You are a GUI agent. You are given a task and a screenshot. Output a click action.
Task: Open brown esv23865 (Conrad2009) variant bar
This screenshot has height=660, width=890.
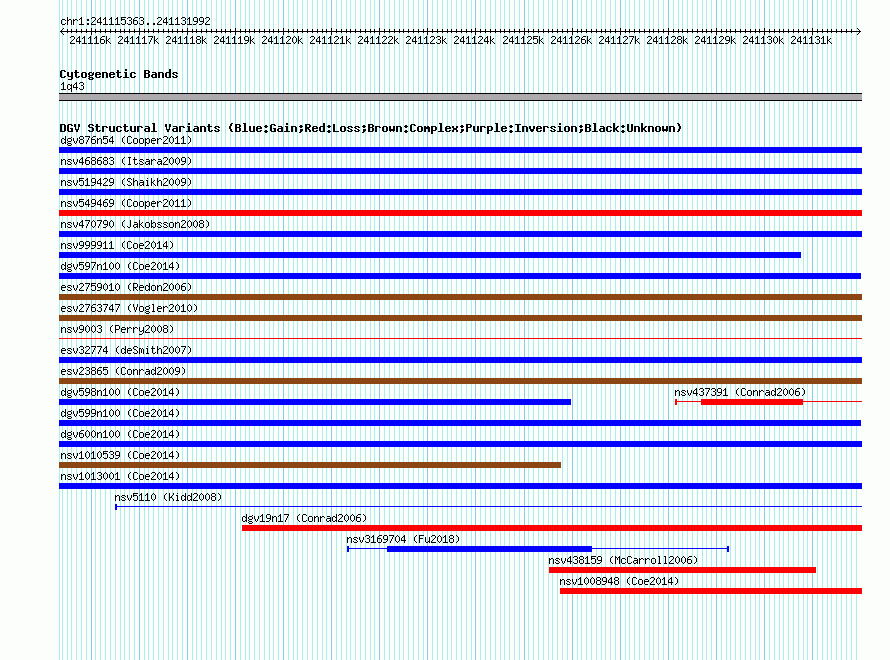[460, 381]
